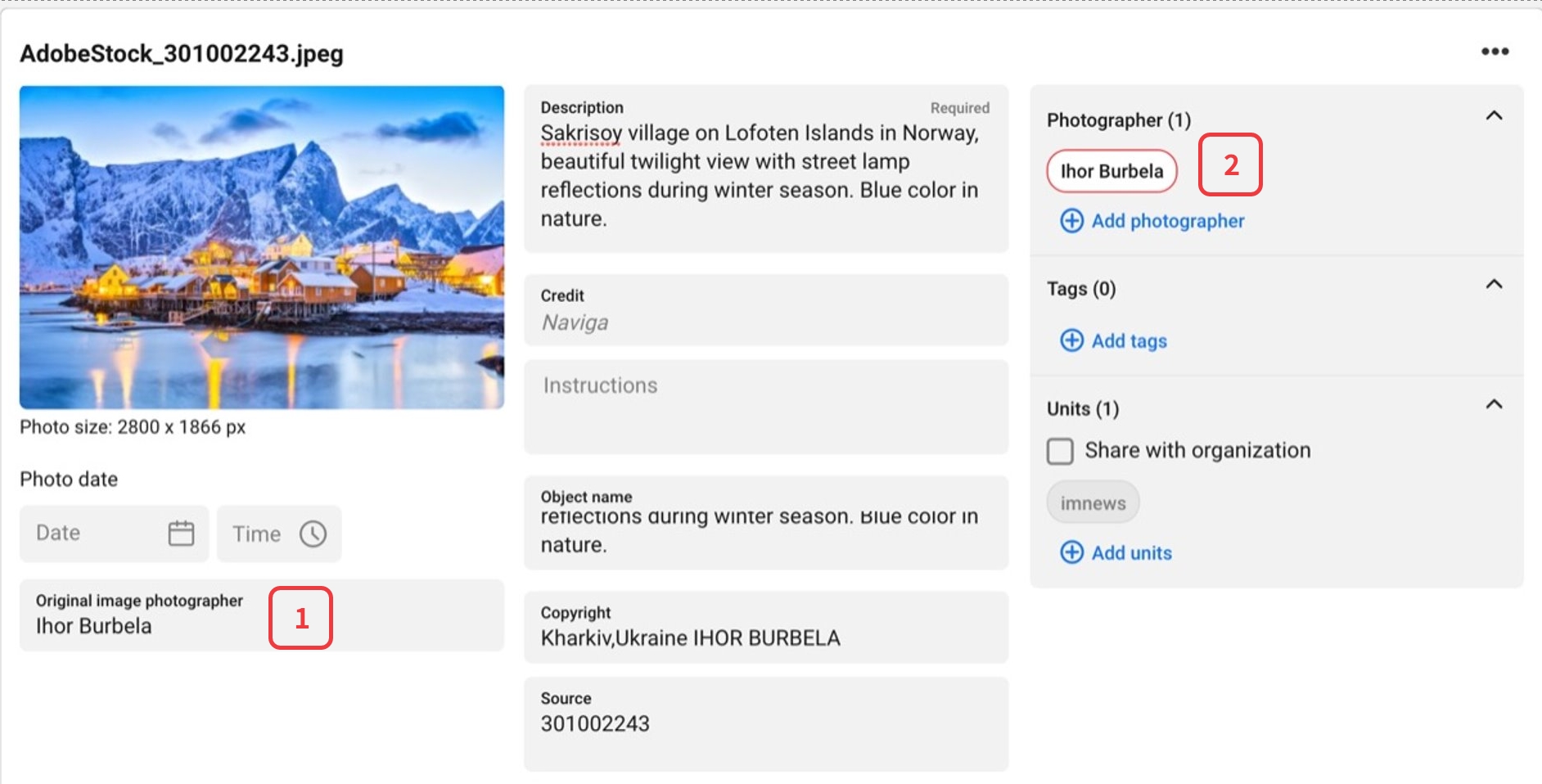Click the Add photographer link
Screen dimensions: 1542x784
[1167, 221]
